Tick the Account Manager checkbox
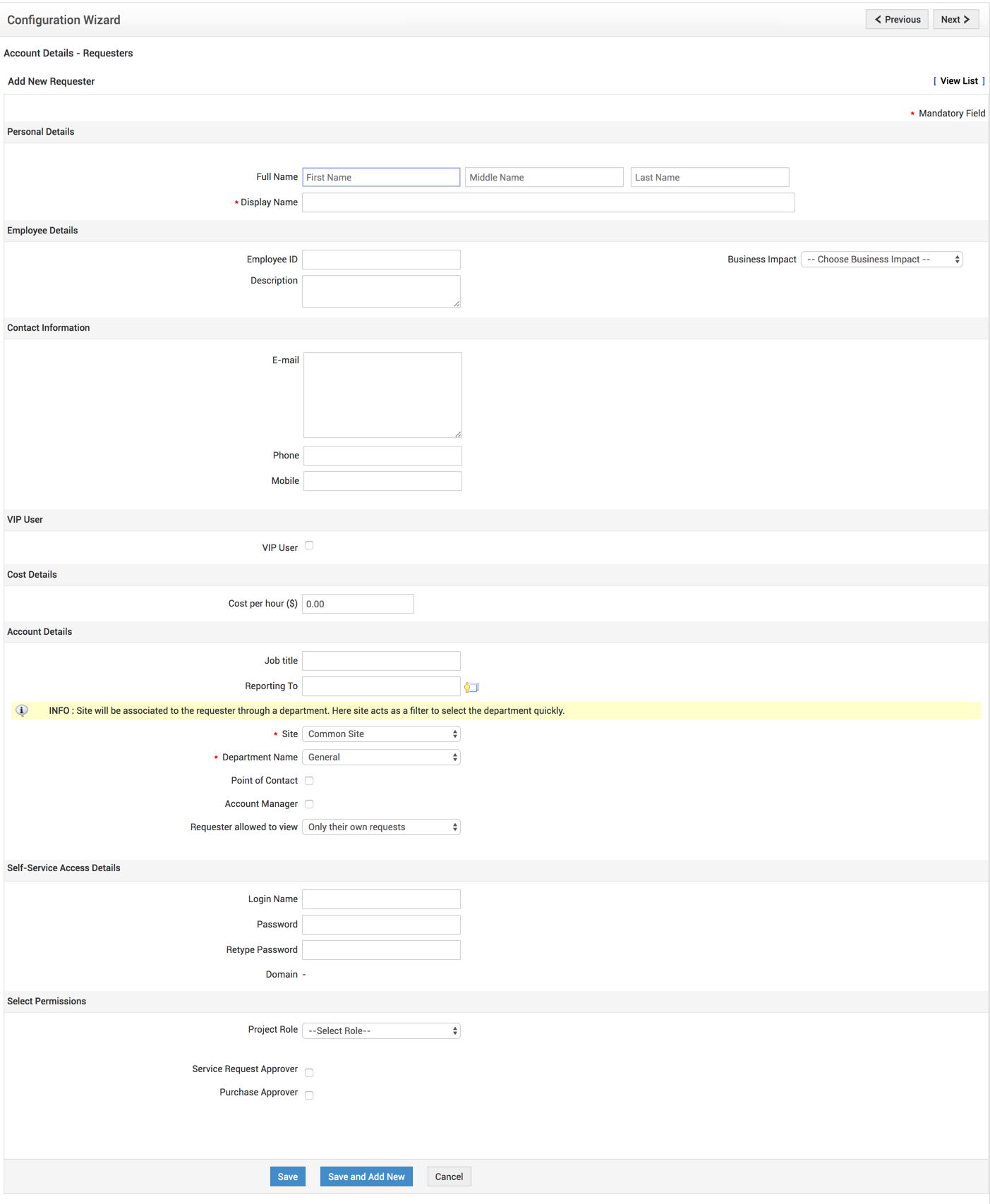 [x=309, y=804]
